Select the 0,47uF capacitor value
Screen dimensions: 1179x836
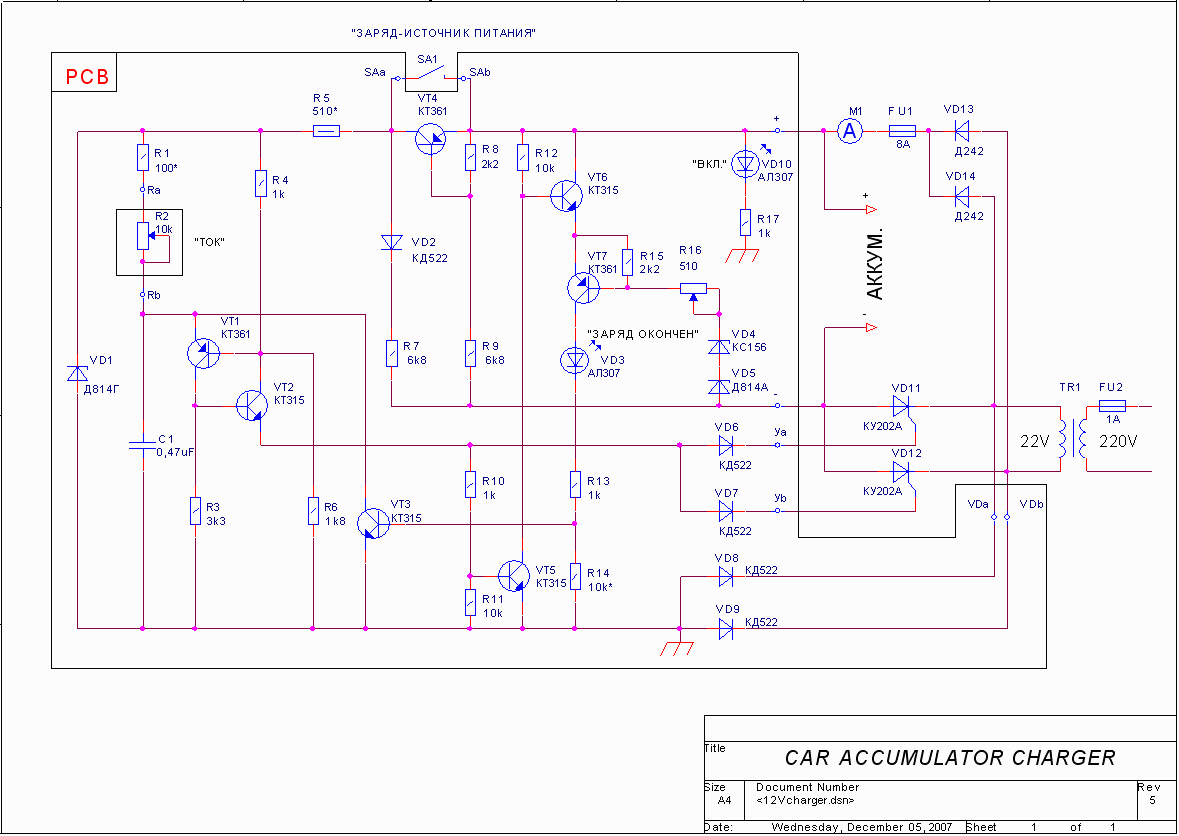coord(176,452)
